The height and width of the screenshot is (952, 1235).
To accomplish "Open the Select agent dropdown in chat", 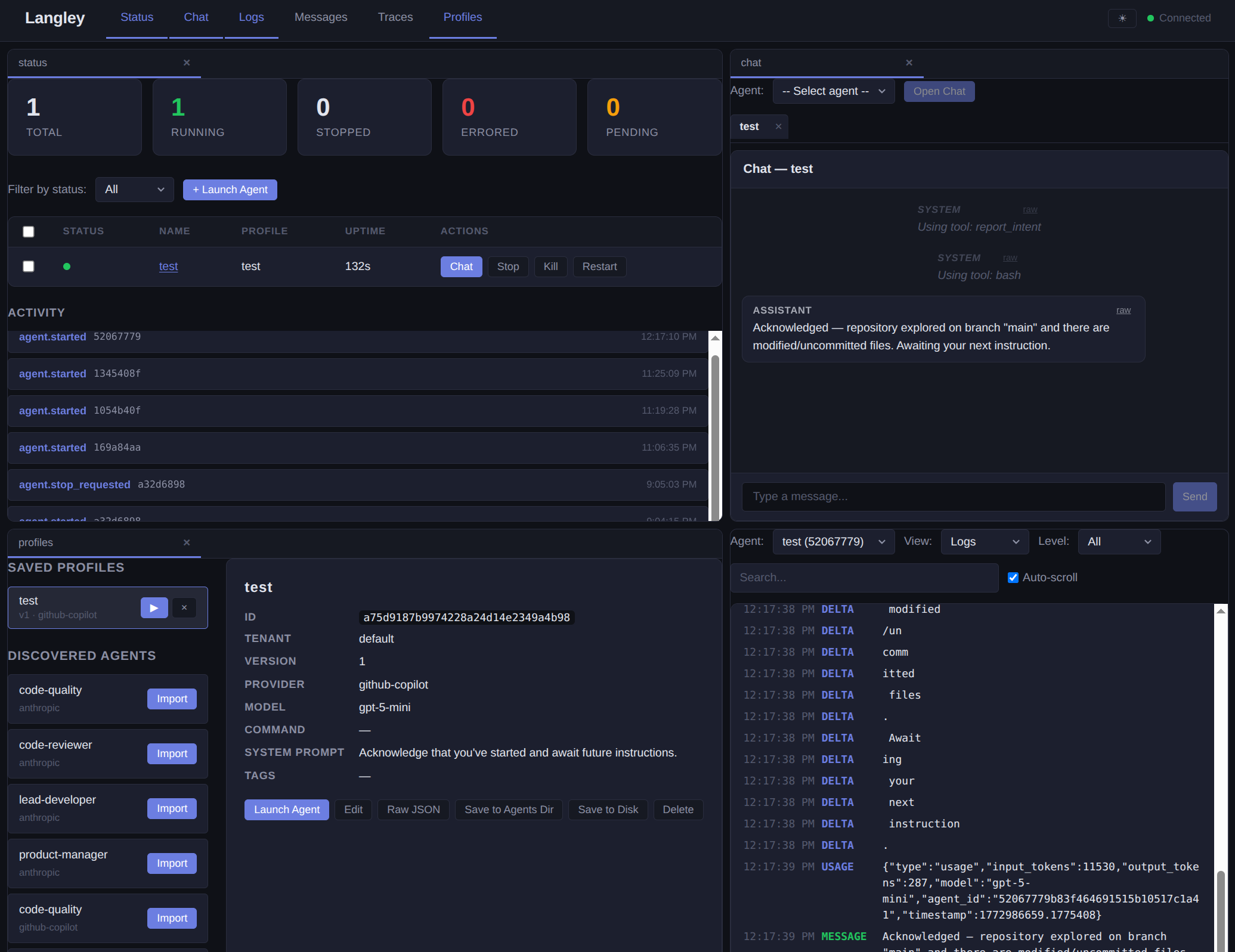I will pos(833,91).
